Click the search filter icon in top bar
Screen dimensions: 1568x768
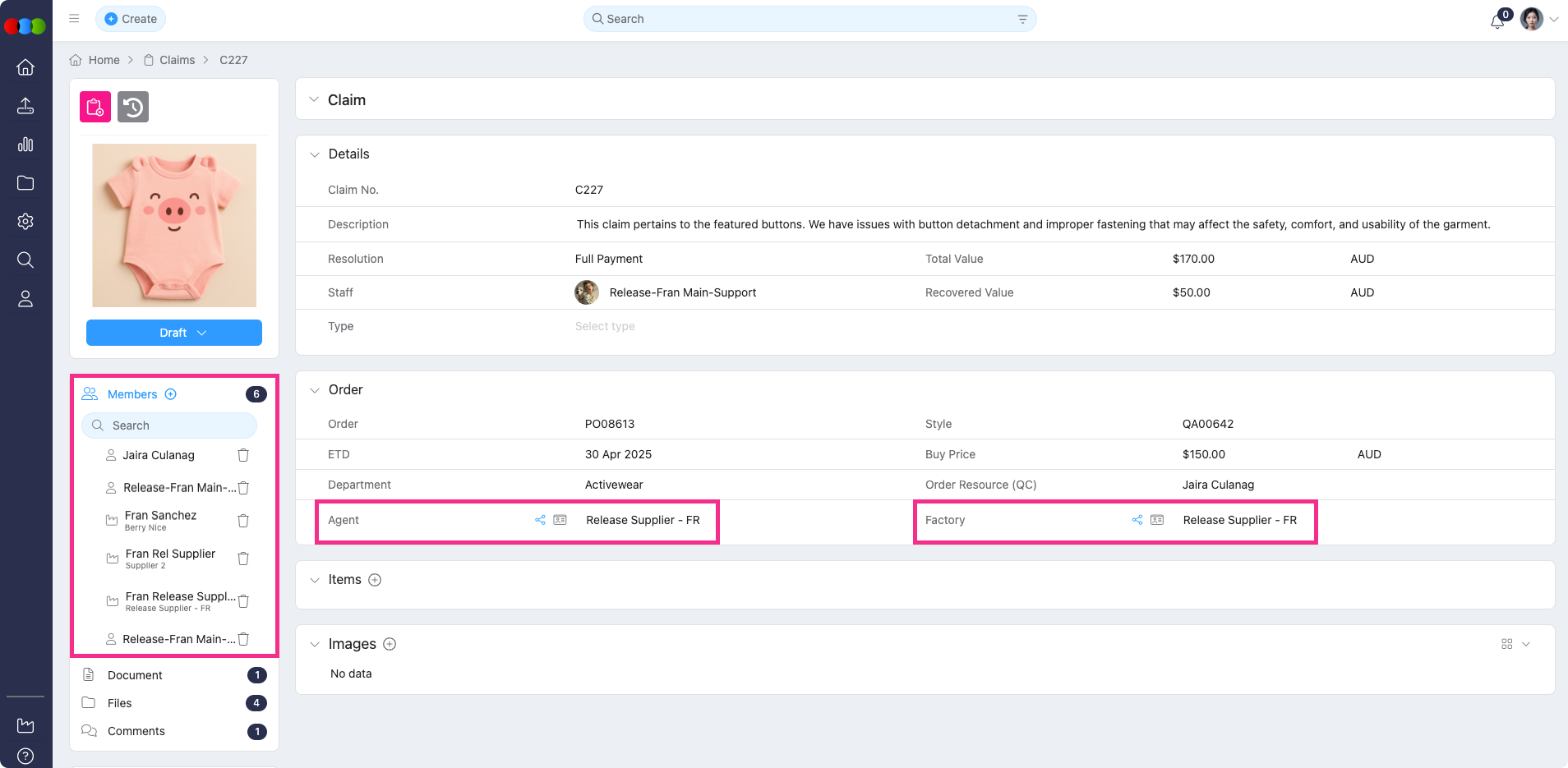[1022, 19]
